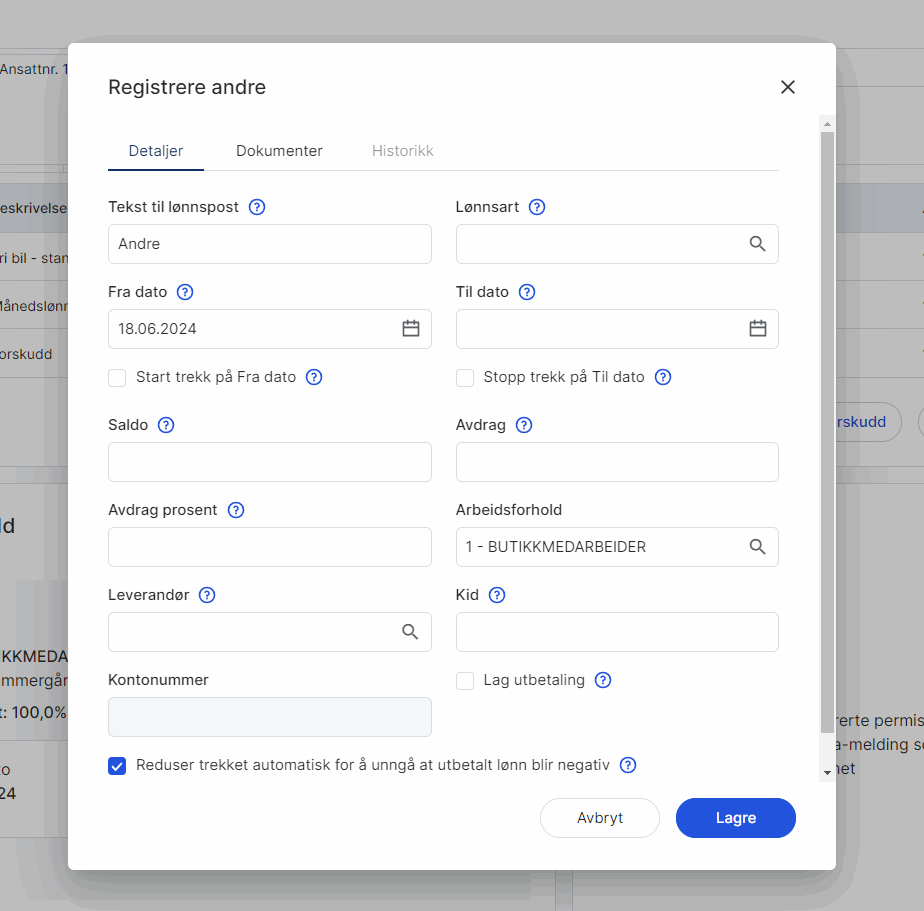Switch to the Historikk tab
The width and height of the screenshot is (924, 911).
point(402,151)
